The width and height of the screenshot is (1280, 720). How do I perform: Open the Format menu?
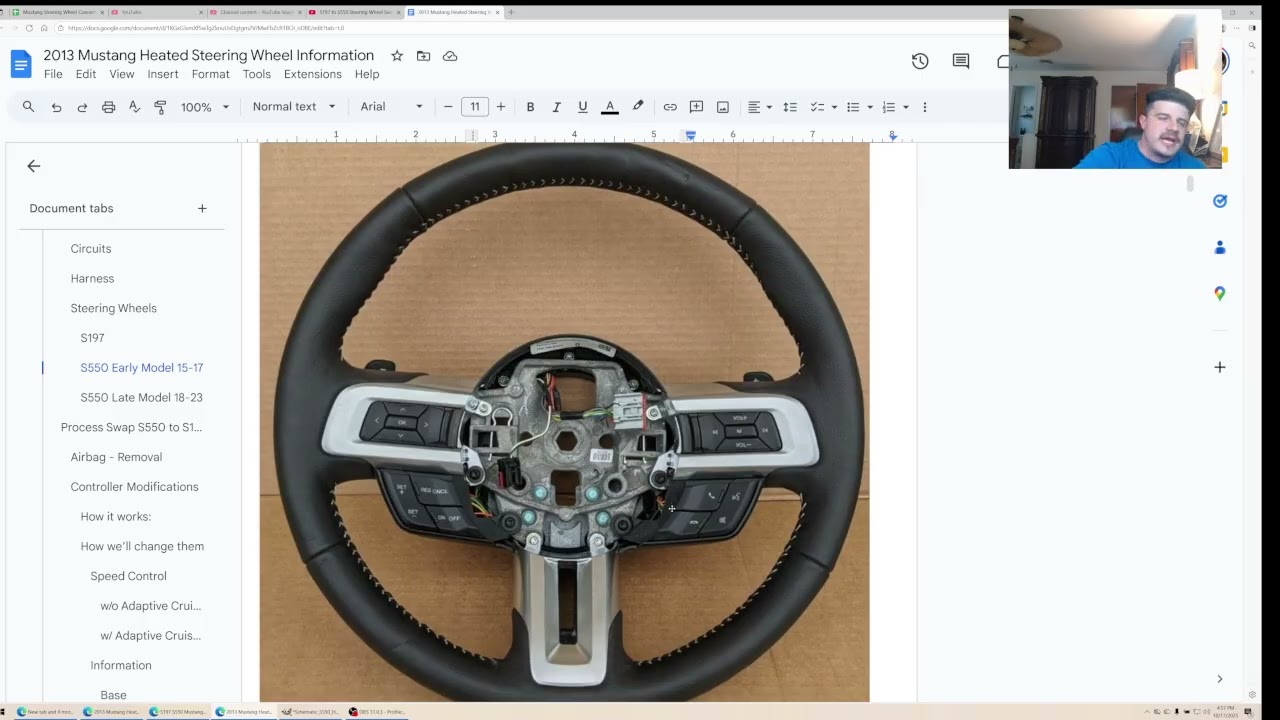click(210, 74)
